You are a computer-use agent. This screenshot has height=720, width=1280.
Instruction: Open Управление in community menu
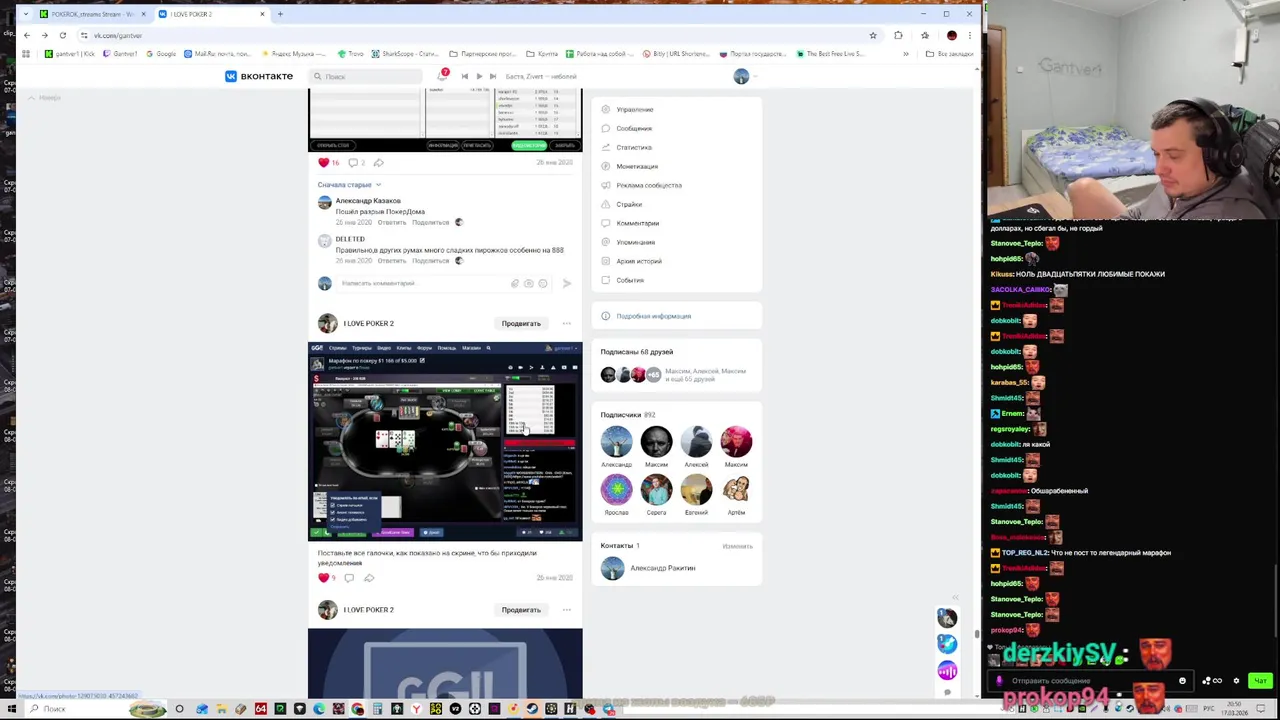[634, 109]
